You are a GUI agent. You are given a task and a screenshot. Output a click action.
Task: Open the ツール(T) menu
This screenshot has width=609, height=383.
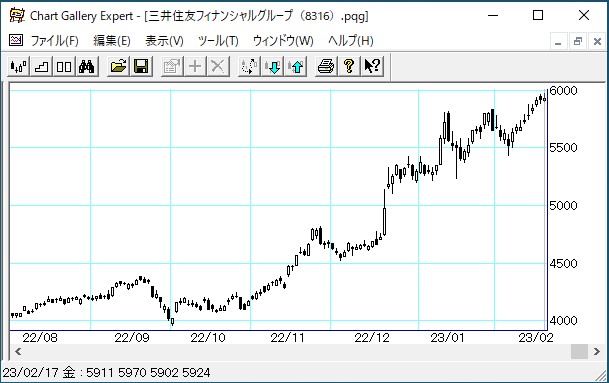tap(218, 40)
